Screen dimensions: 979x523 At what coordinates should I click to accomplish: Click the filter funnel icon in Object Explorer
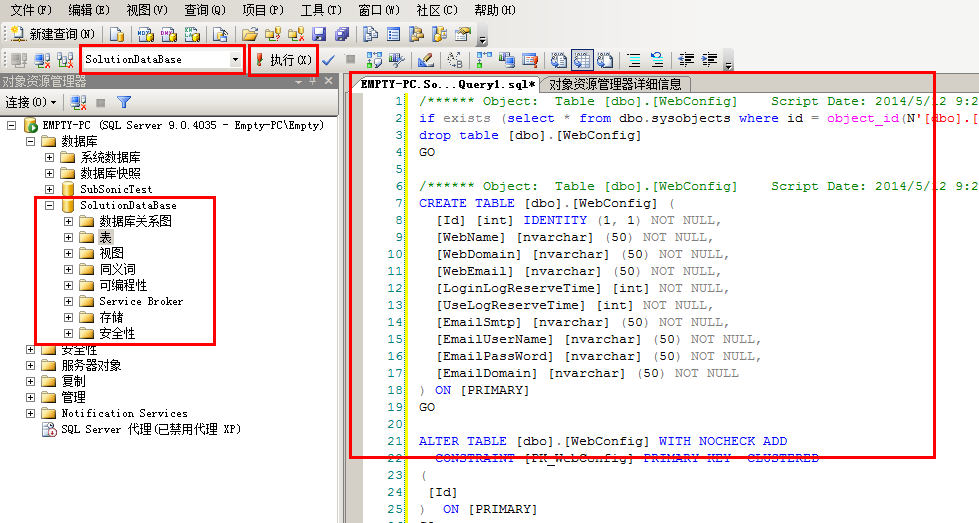click(124, 102)
